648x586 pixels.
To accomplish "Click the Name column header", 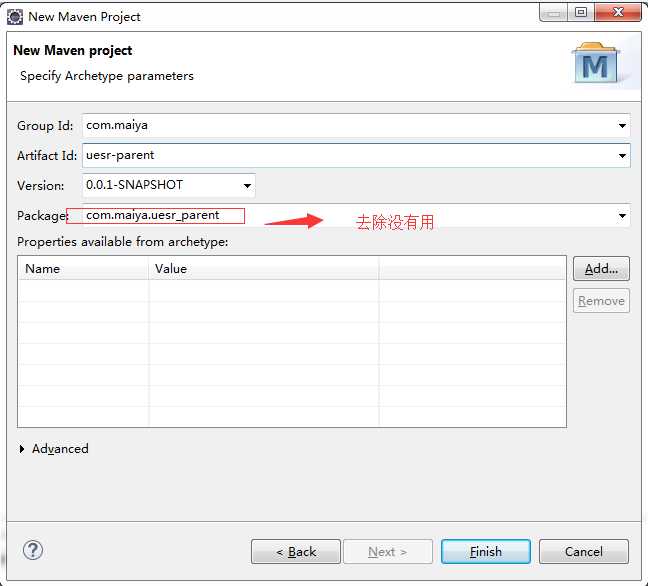I will click(83, 269).
